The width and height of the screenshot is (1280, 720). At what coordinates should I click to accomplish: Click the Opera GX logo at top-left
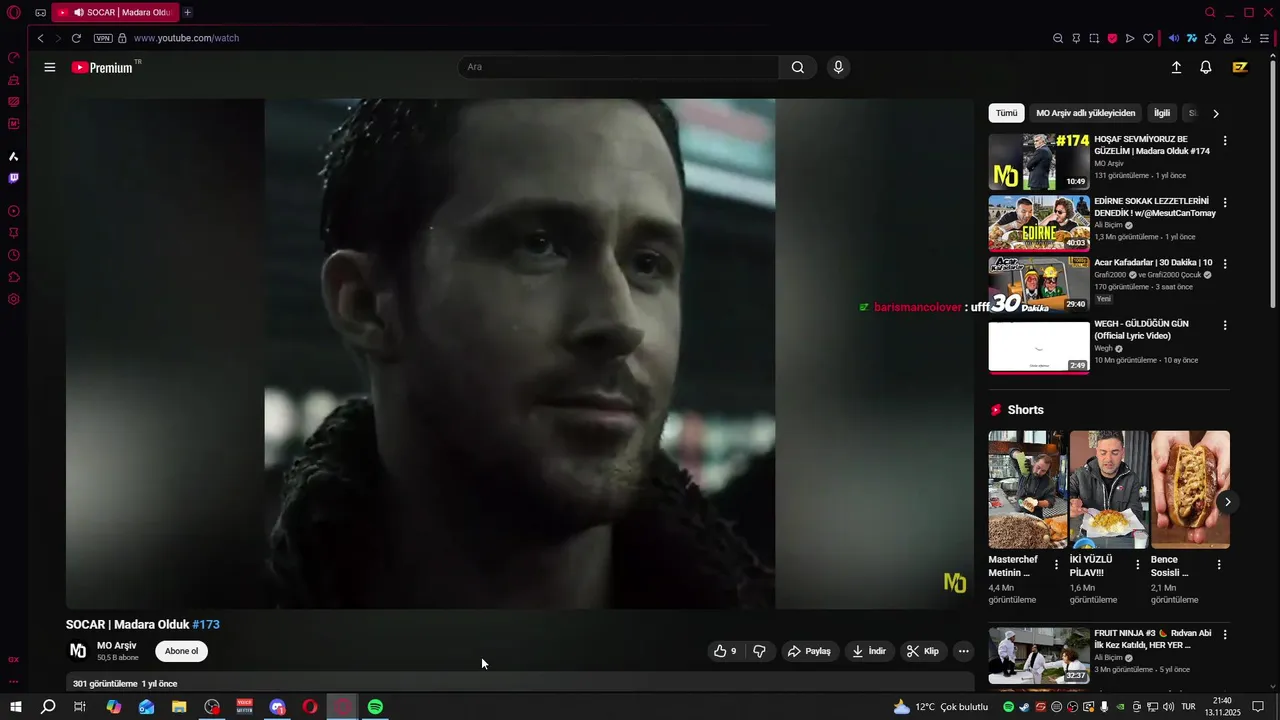pos(14,12)
